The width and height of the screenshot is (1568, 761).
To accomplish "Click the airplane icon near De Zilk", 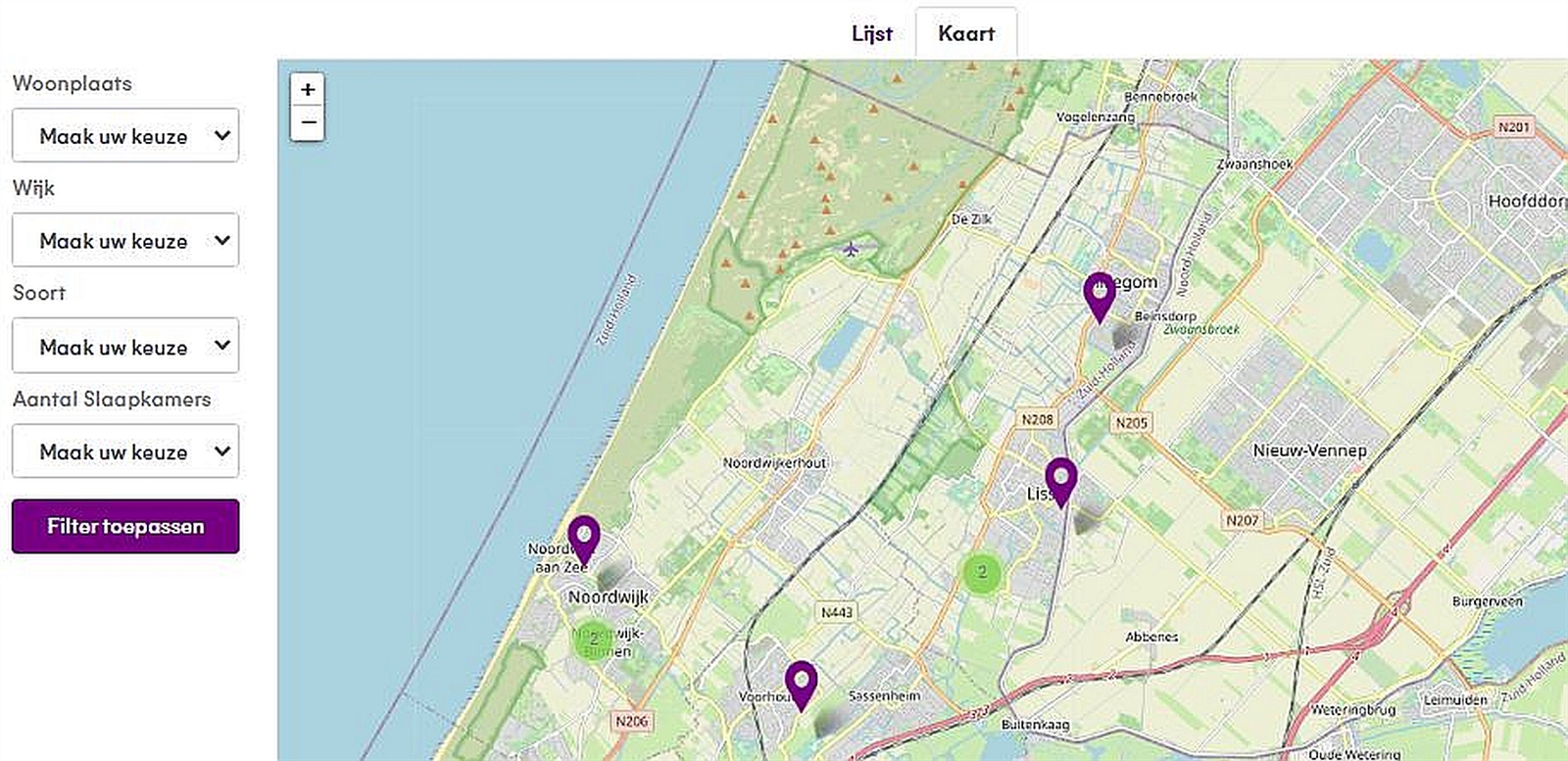I will (x=851, y=249).
